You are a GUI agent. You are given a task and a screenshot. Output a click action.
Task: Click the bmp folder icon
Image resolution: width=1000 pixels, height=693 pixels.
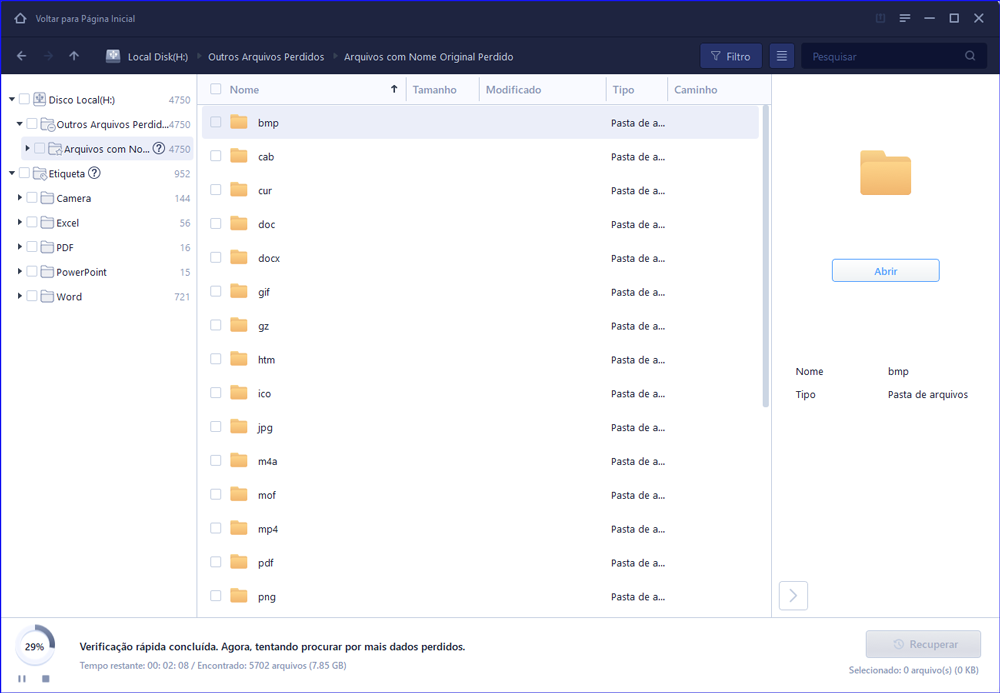239,122
